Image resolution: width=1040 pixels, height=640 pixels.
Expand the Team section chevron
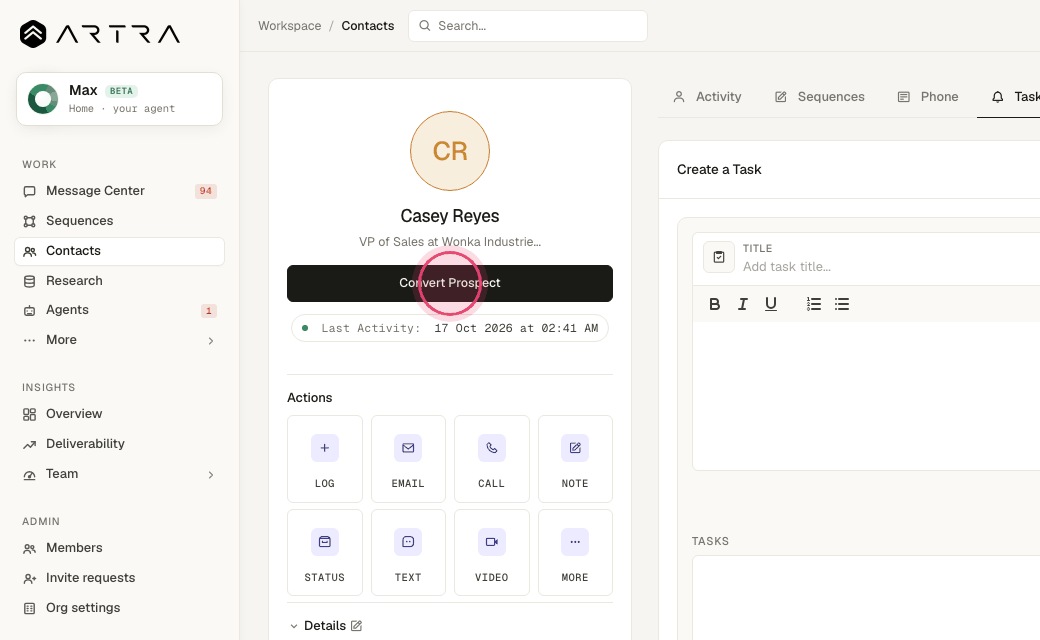click(x=211, y=474)
